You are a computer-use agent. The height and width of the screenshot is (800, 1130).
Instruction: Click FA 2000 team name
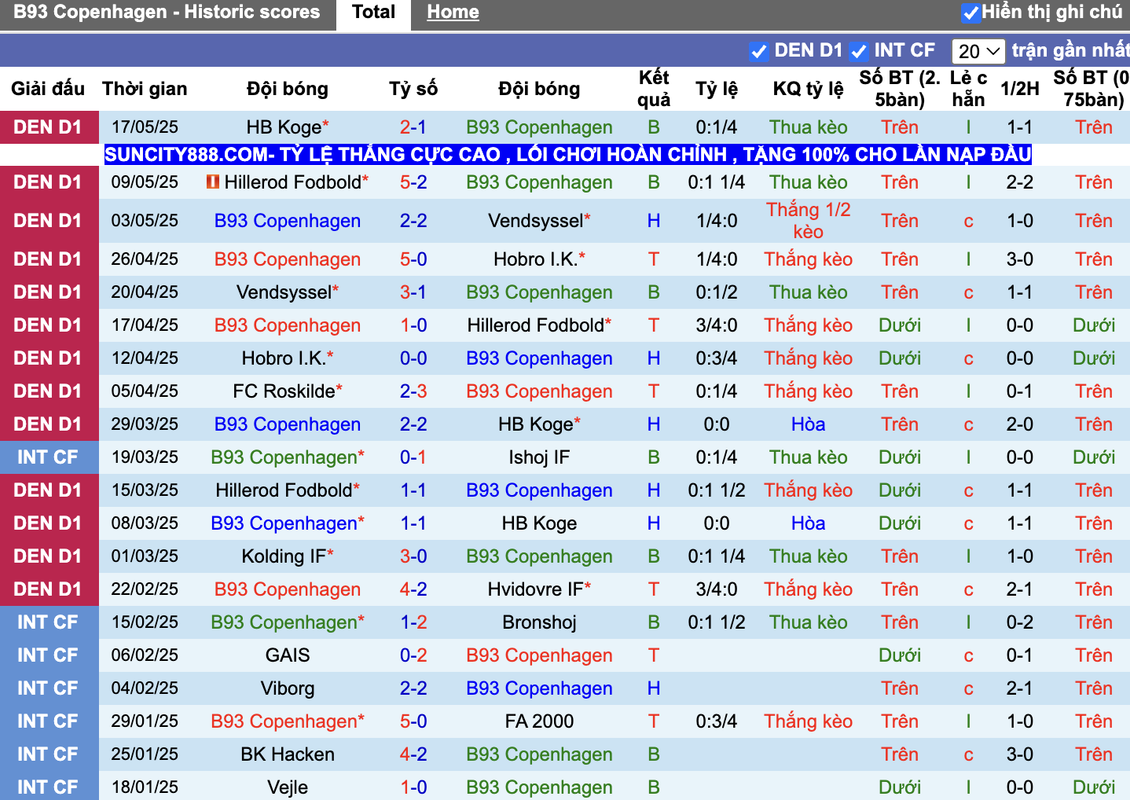click(x=539, y=721)
